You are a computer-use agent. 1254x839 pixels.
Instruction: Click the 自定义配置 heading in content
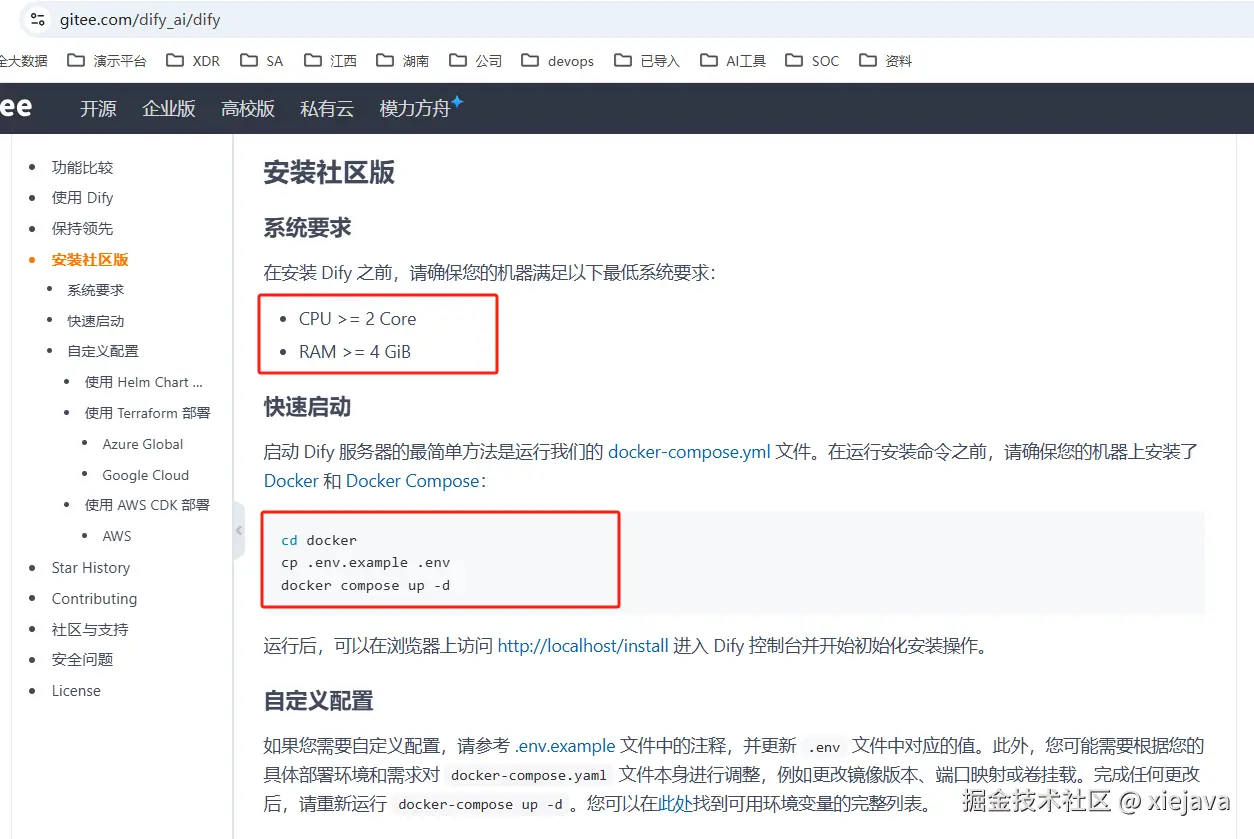(319, 700)
